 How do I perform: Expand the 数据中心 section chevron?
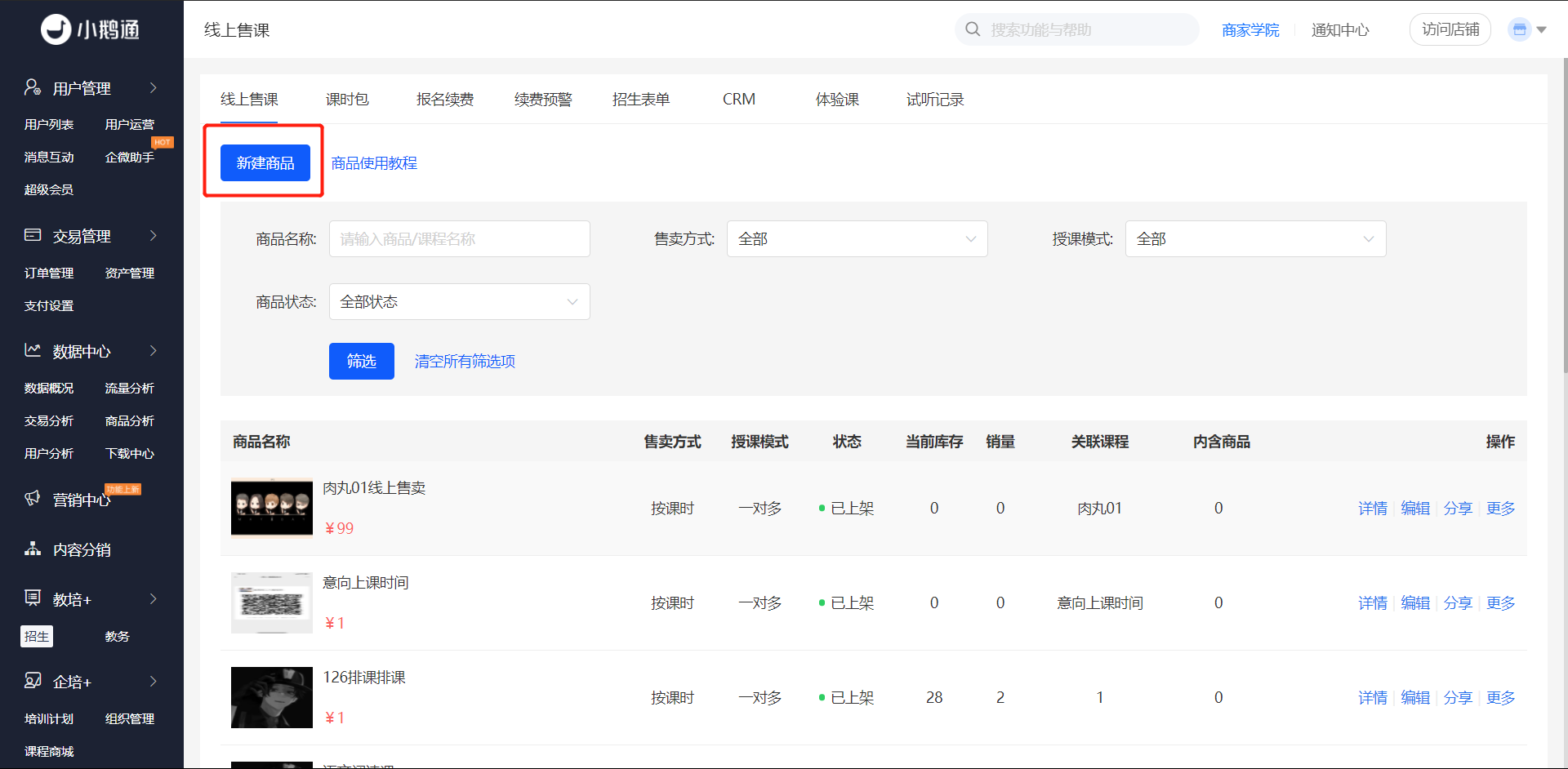153,350
